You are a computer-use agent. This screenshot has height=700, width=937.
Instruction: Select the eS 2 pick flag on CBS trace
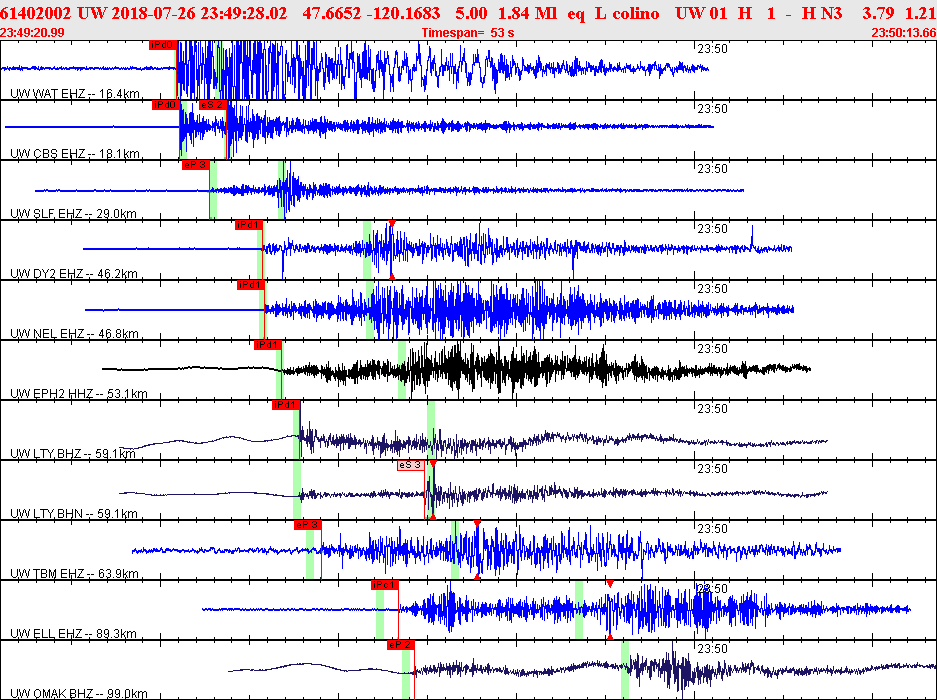pos(212,105)
